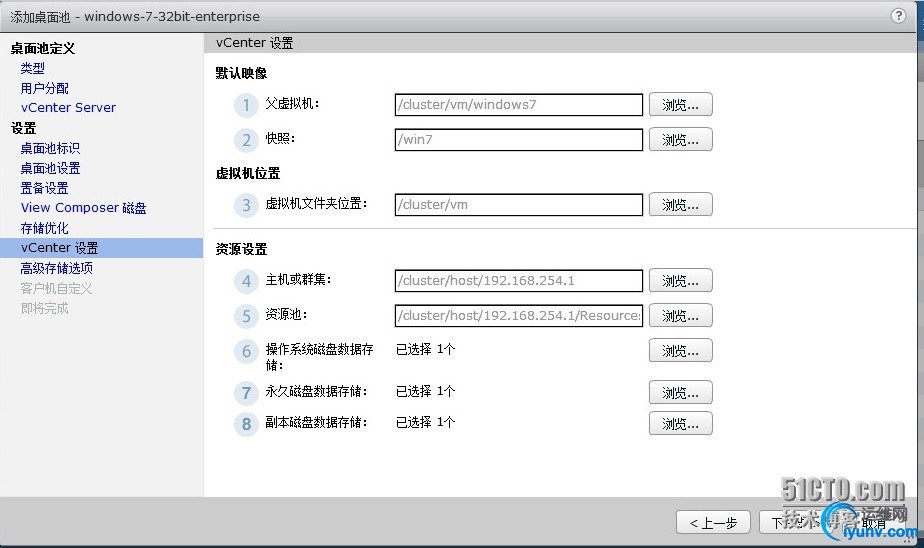Browse for replica disk datastore (副本磁盘数据存储)
Image resolution: width=924 pixels, height=548 pixels.
click(681, 423)
